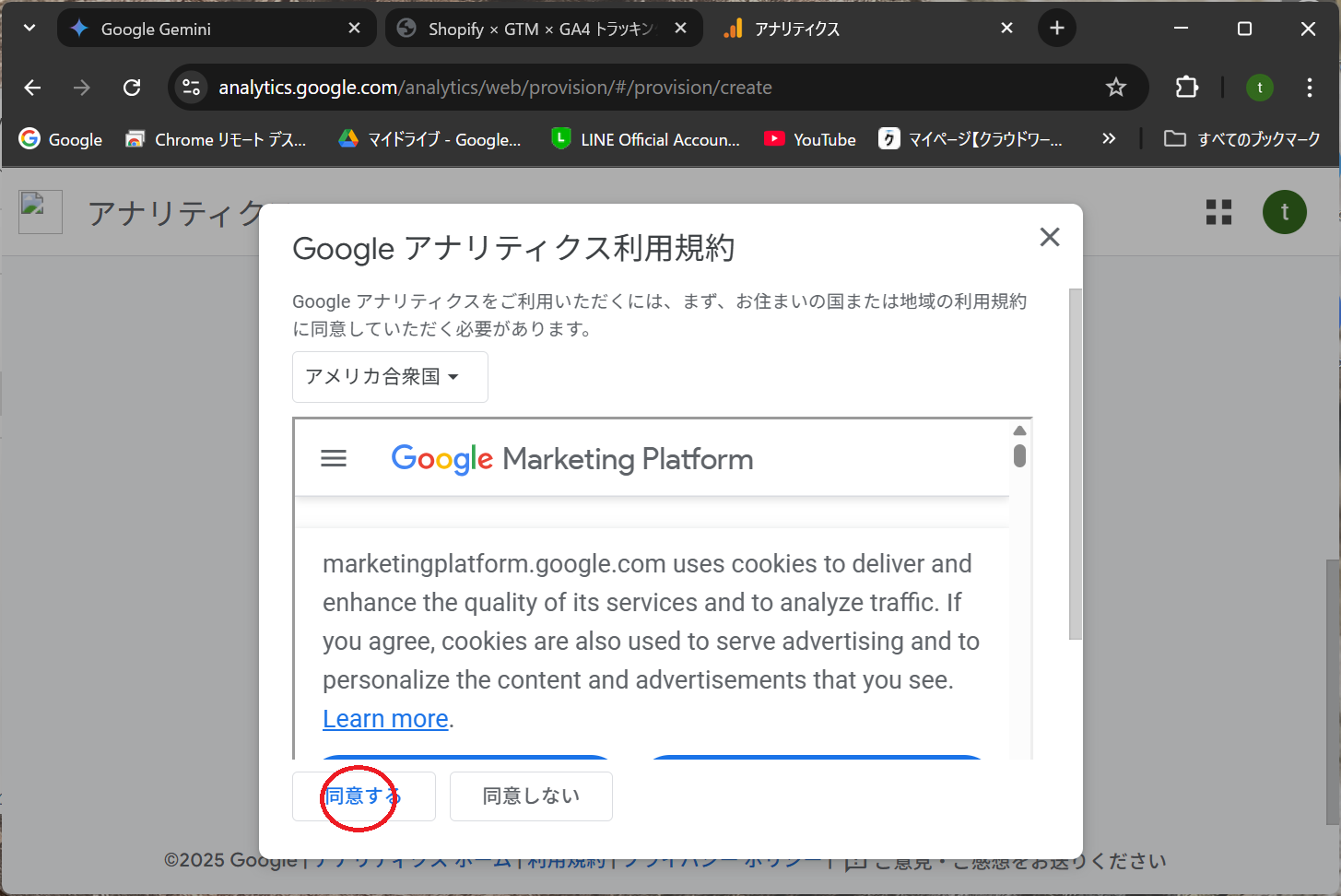Close the terms of service dialog

pos(1050,237)
